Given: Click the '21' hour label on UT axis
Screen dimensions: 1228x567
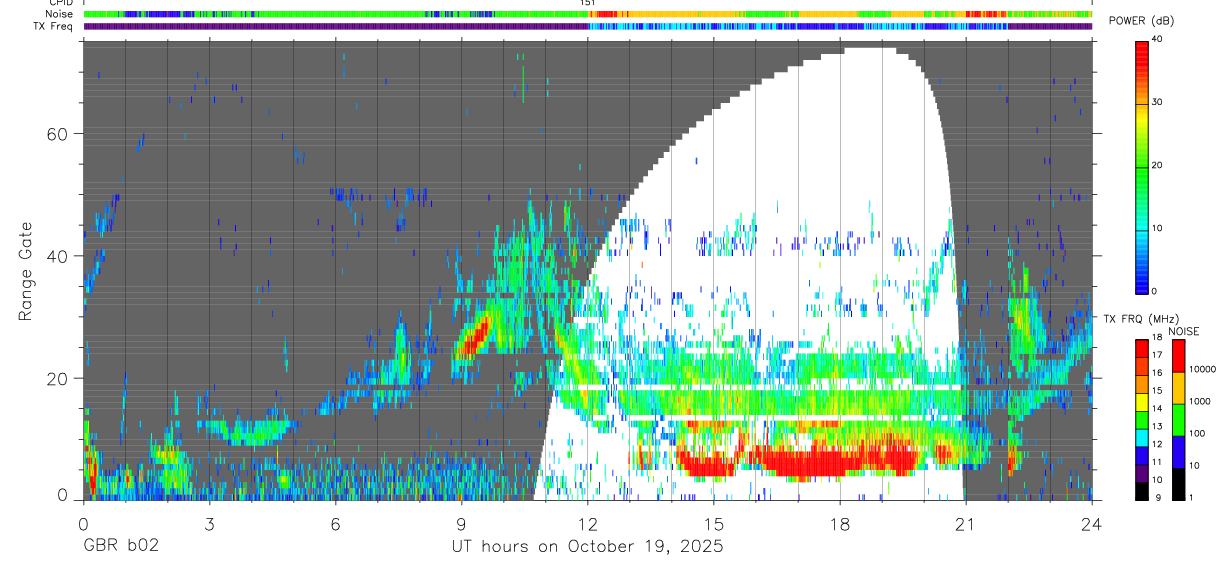Looking at the screenshot, I should tap(965, 523).
